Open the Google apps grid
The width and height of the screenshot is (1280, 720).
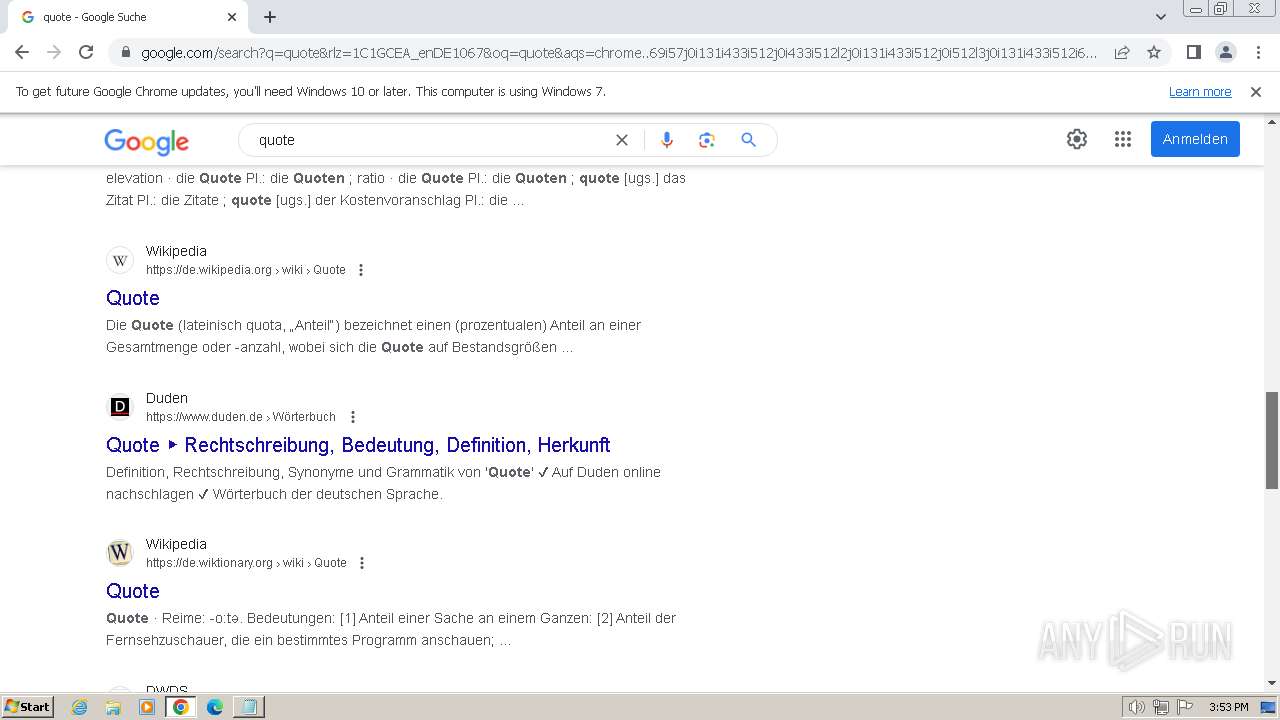pos(1123,139)
